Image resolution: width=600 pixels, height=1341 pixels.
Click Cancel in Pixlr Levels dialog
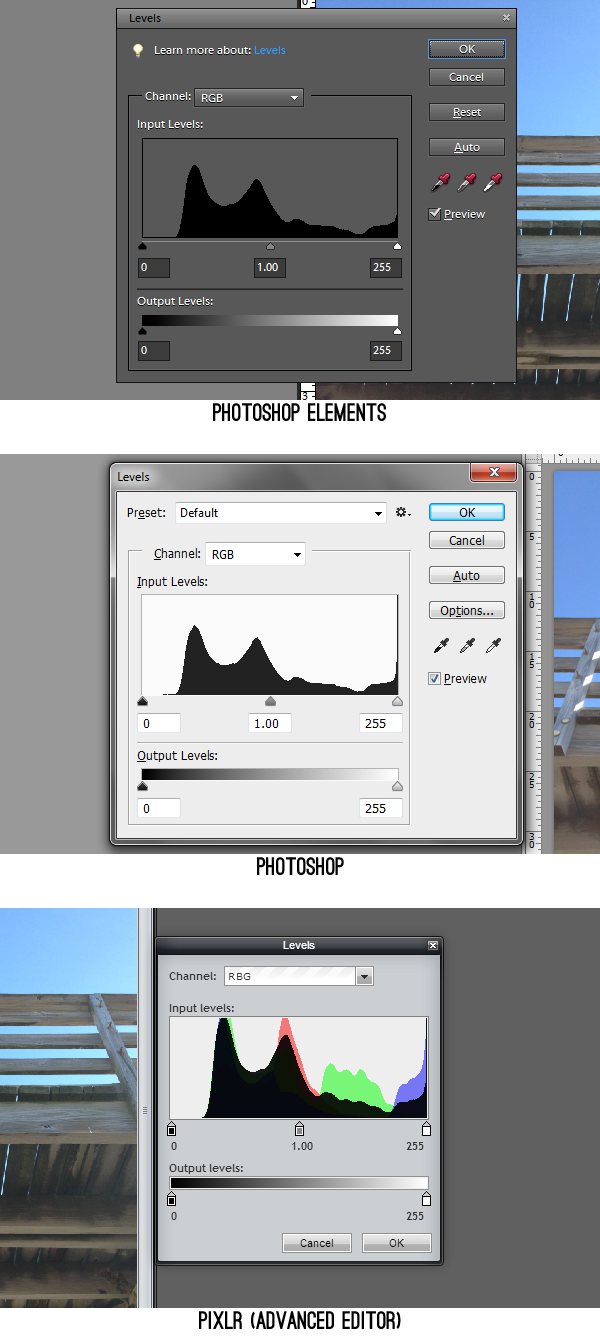pos(316,1243)
